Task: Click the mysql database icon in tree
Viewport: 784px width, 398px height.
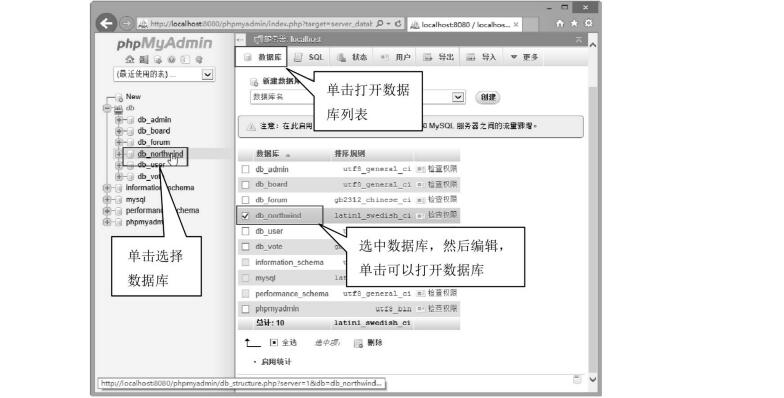Action: click(x=118, y=200)
